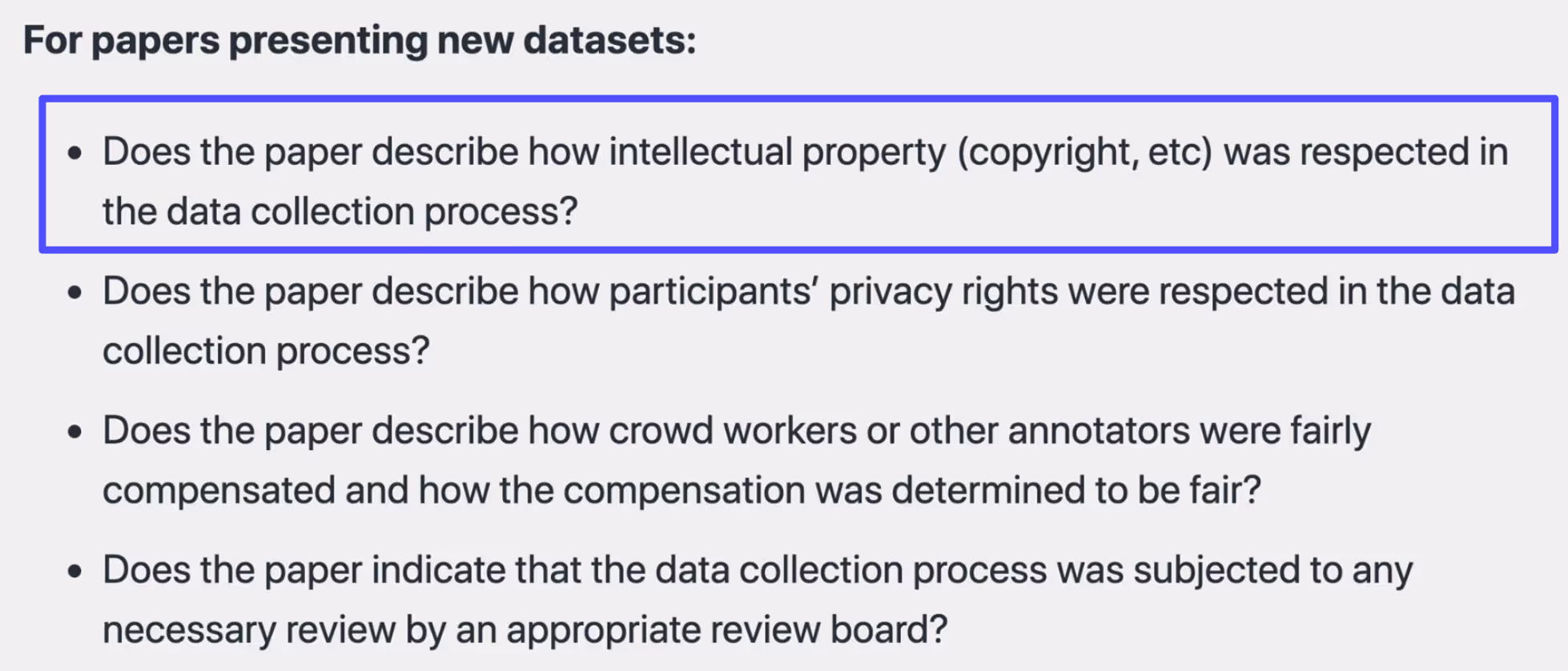This screenshot has width=1568, height=671.
Task: Select the review board question text
Action: pos(758,600)
